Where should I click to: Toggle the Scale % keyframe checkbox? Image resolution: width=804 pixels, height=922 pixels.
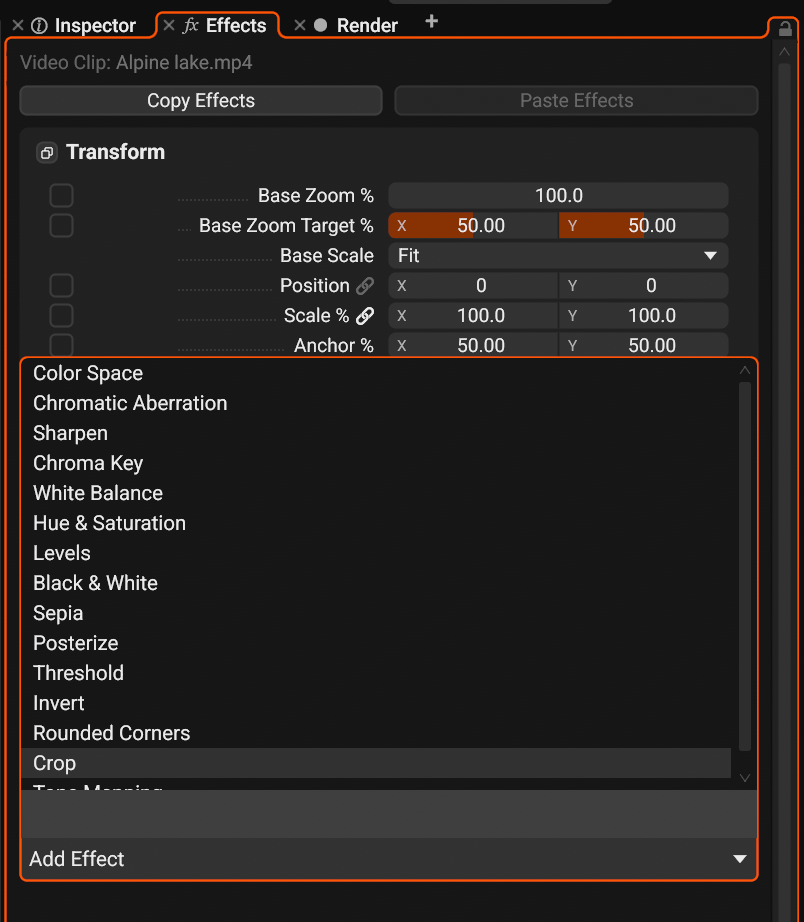coord(61,316)
